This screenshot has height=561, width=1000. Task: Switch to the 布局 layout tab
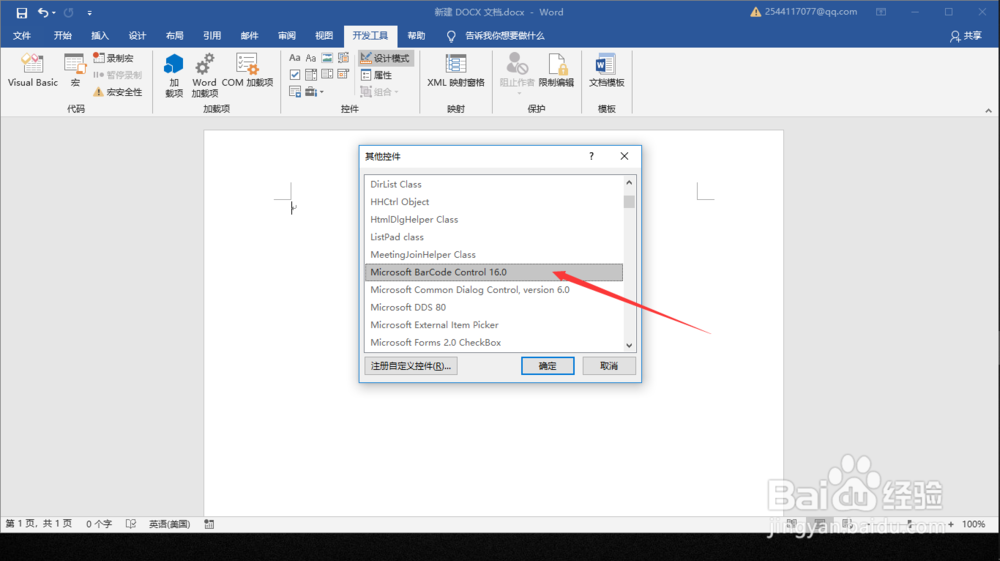click(x=174, y=36)
